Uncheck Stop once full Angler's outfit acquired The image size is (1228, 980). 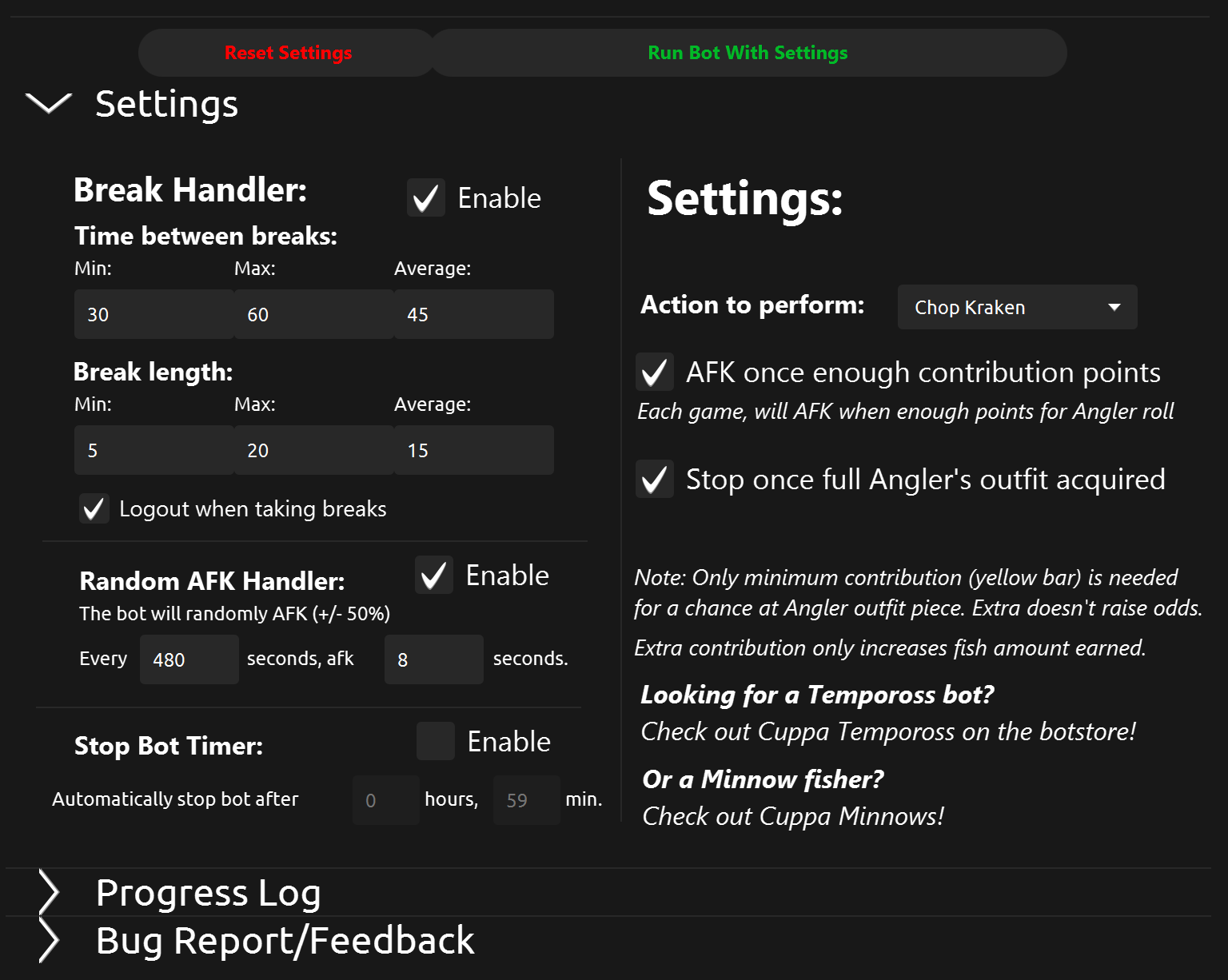pyautogui.click(x=655, y=479)
